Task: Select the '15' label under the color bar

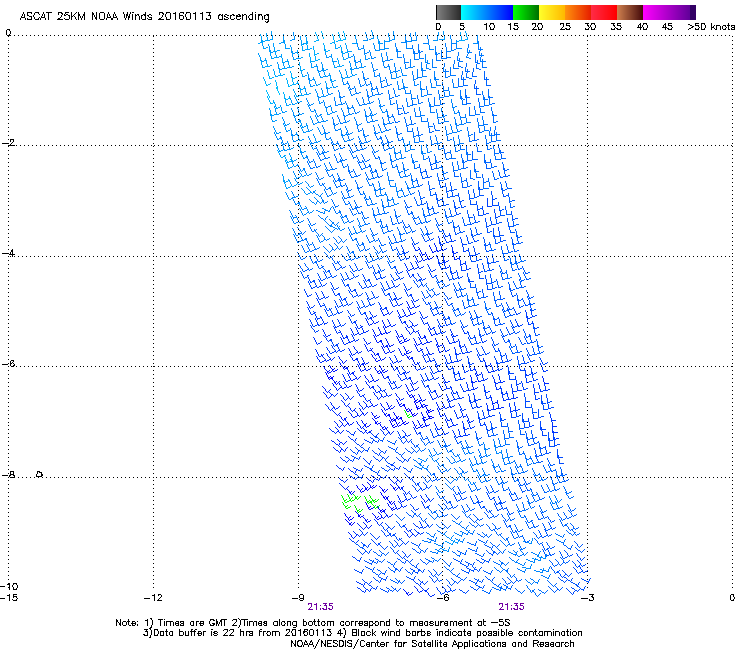Action: pos(513,27)
